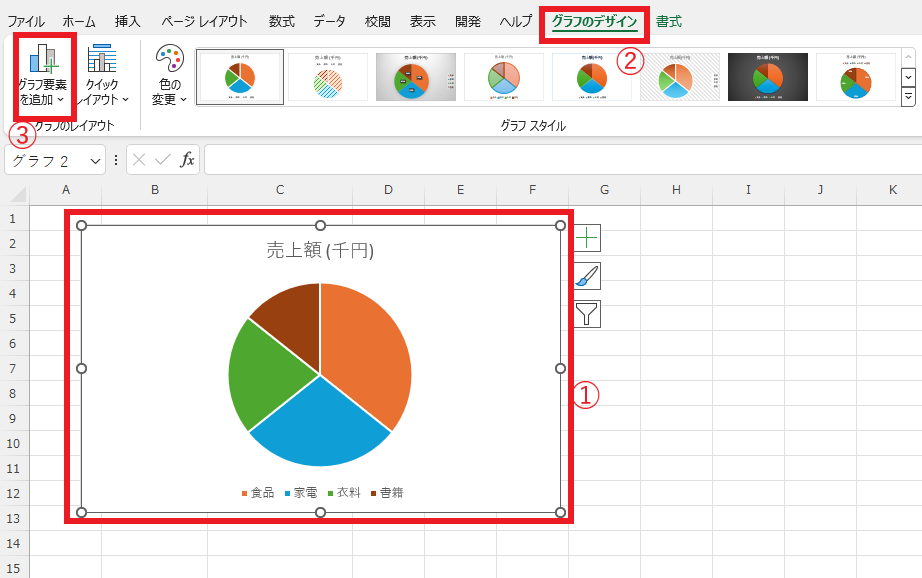Switch to the ヘルプ tab
This screenshot has width=922, height=578.
[516, 22]
